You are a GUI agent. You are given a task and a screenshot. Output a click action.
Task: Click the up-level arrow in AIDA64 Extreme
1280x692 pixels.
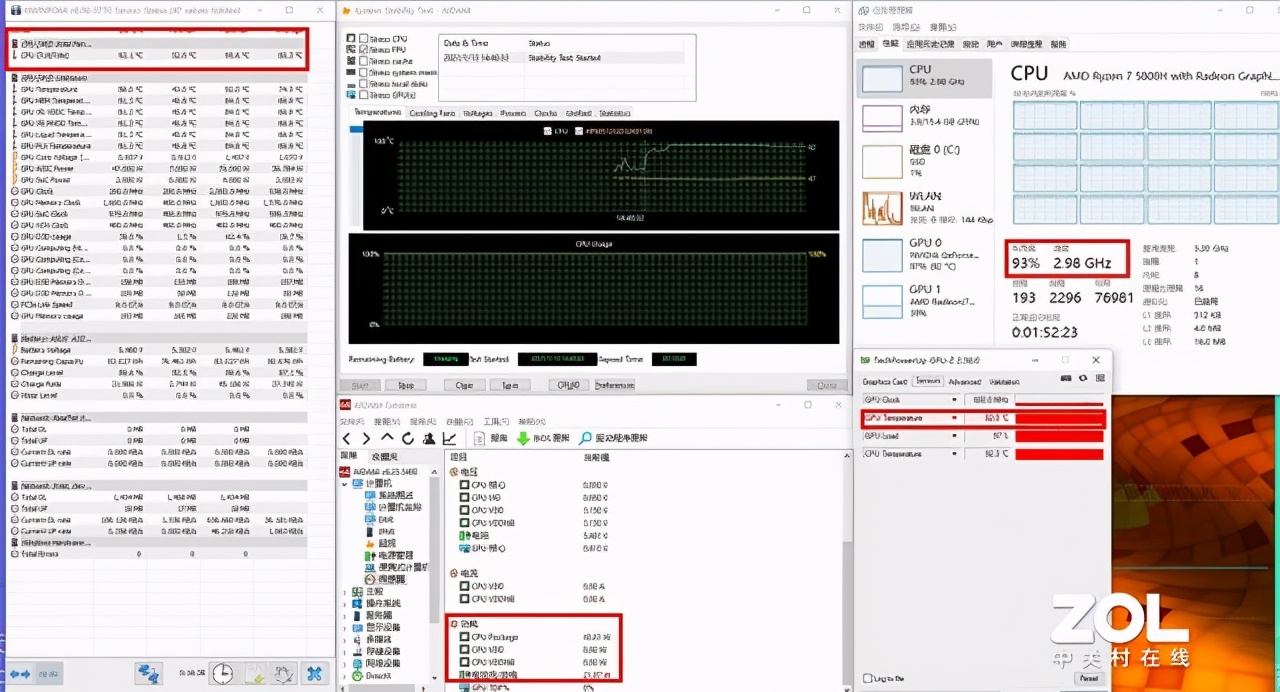(x=387, y=438)
